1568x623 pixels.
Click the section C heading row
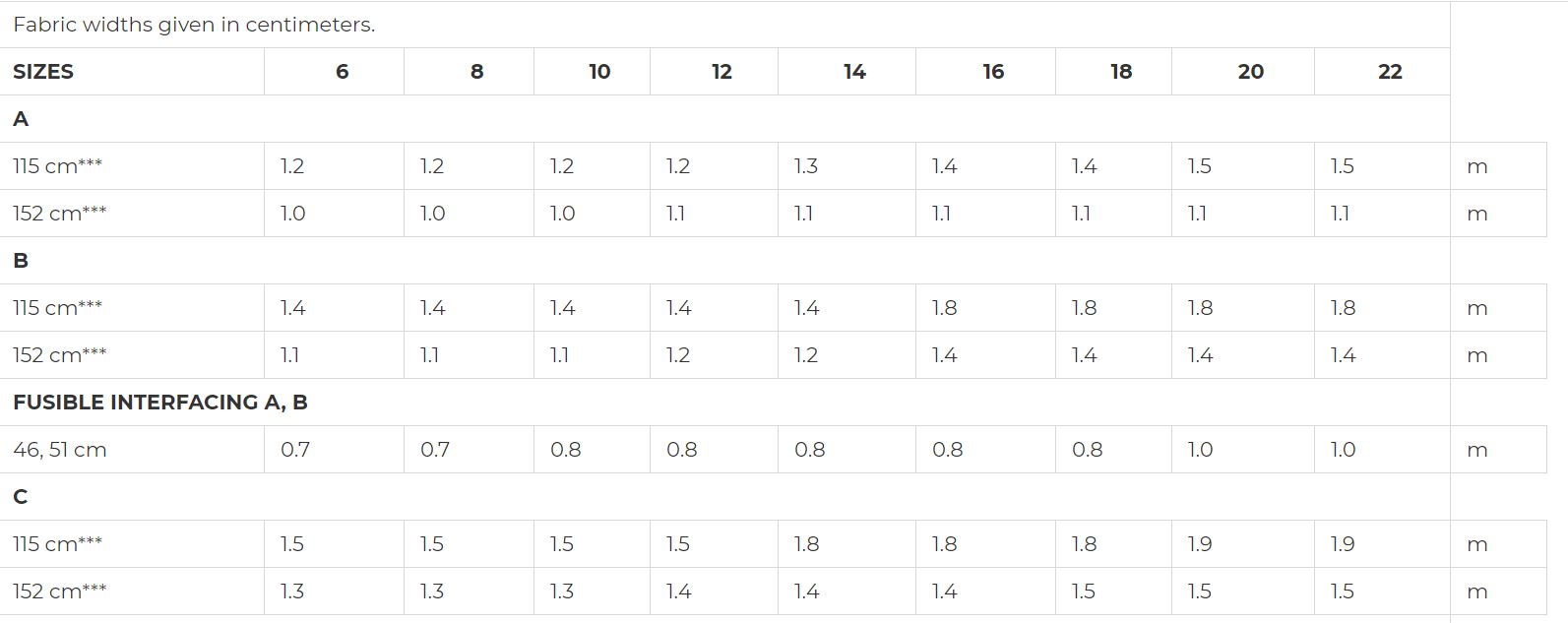(x=724, y=497)
